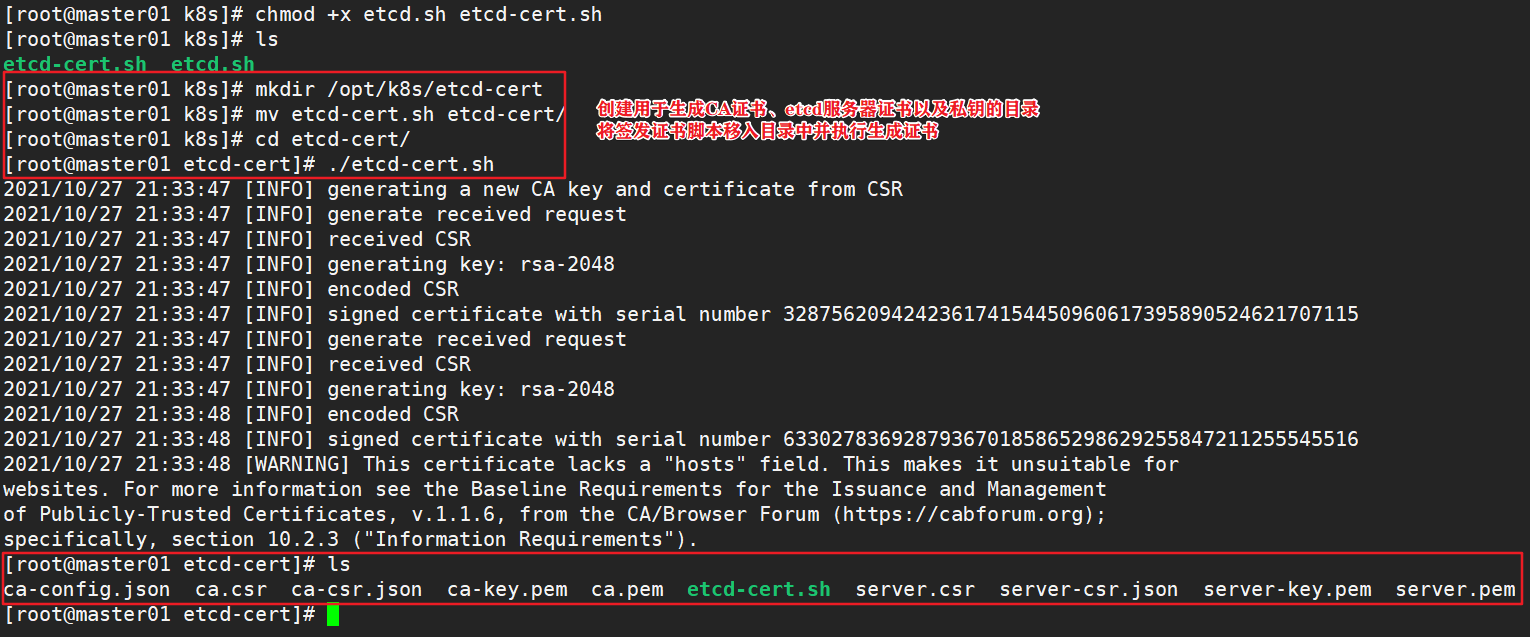Click the server.csr file name
Viewport: 1530px width, 637px height.
[914, 589]
